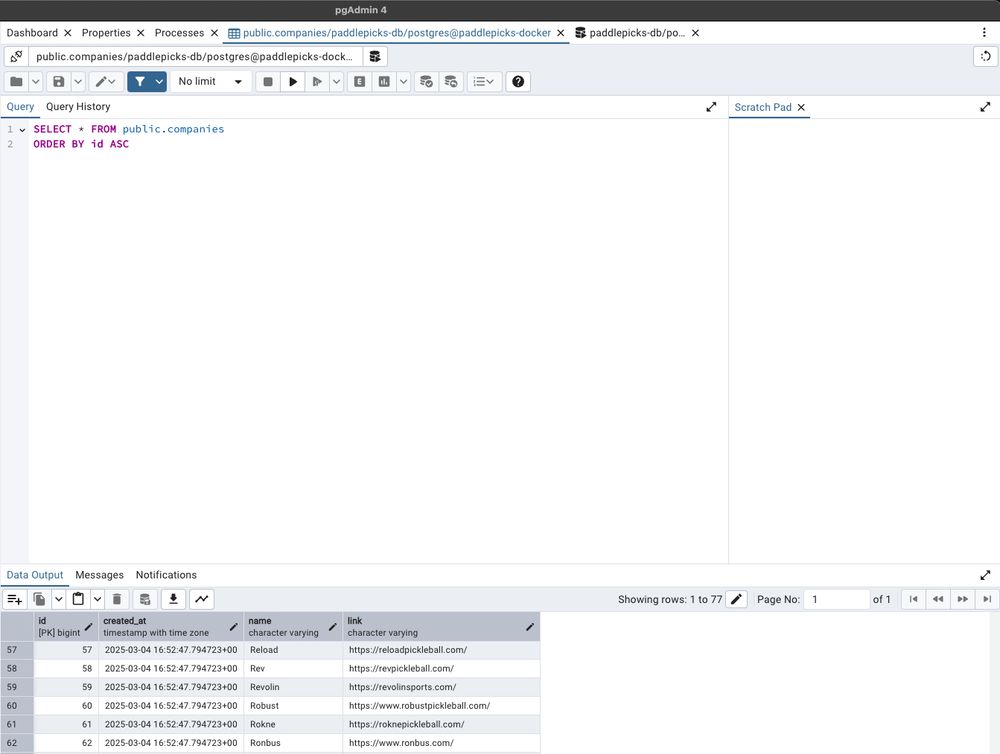Click the Help question mark icon

click(x=518, y=82)
